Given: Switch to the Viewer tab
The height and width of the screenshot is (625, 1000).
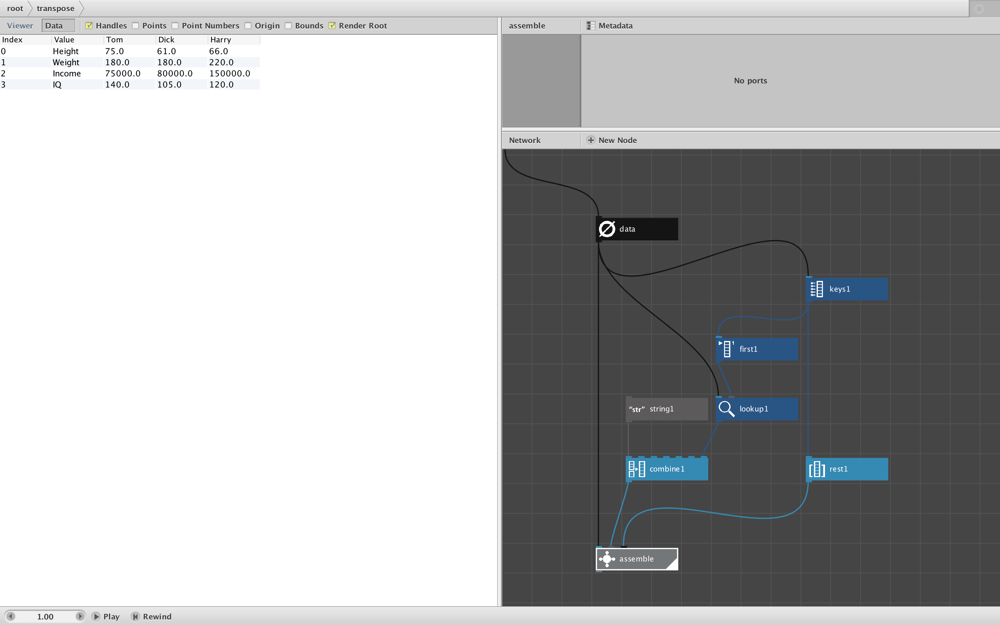Looking at the screenshot, I should [x=20, y=26].
